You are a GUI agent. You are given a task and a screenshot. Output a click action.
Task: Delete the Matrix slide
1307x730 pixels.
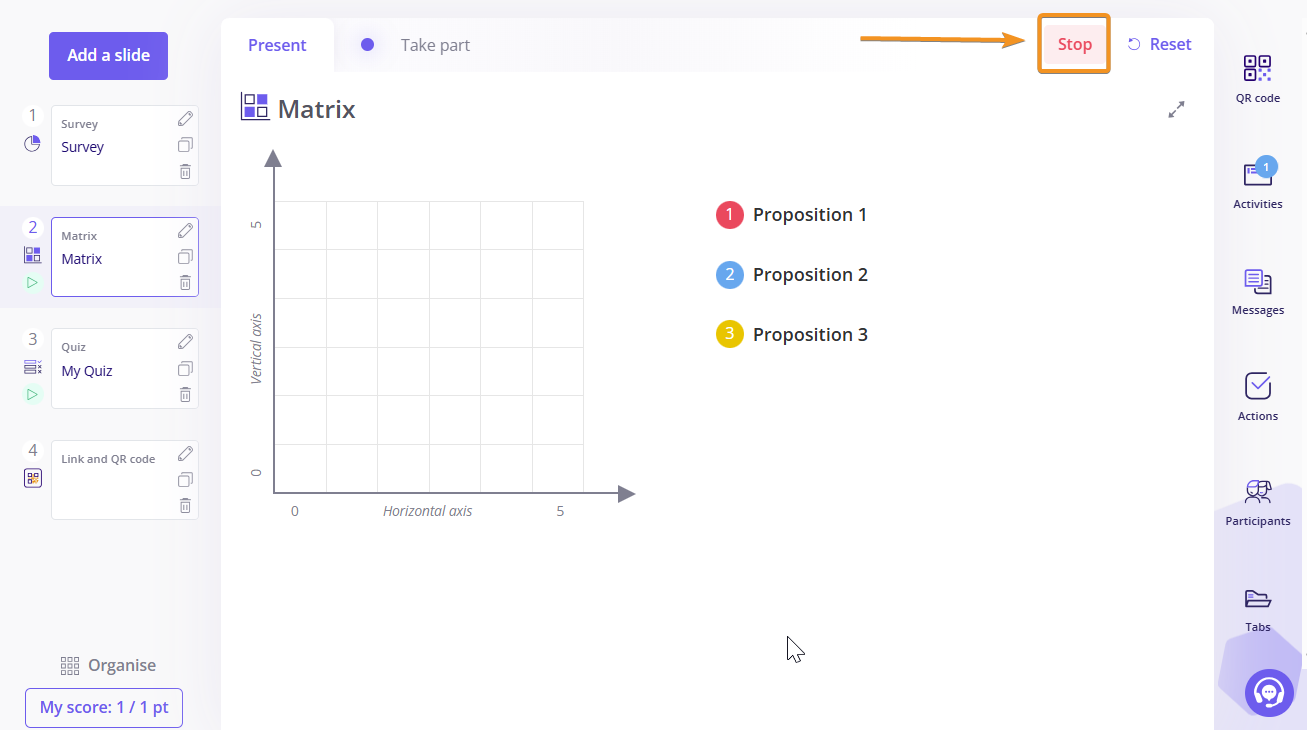185,283
